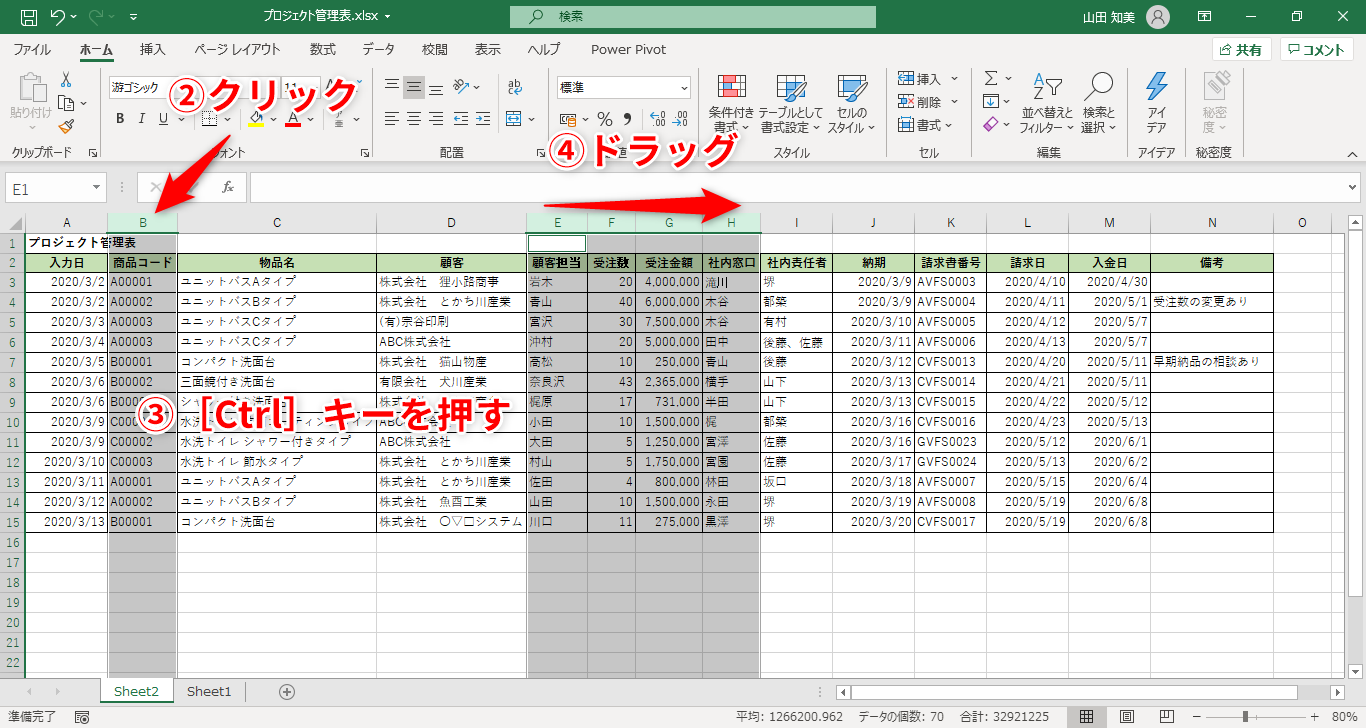
Task: Click the Format cells button
Action: (927, 125)
